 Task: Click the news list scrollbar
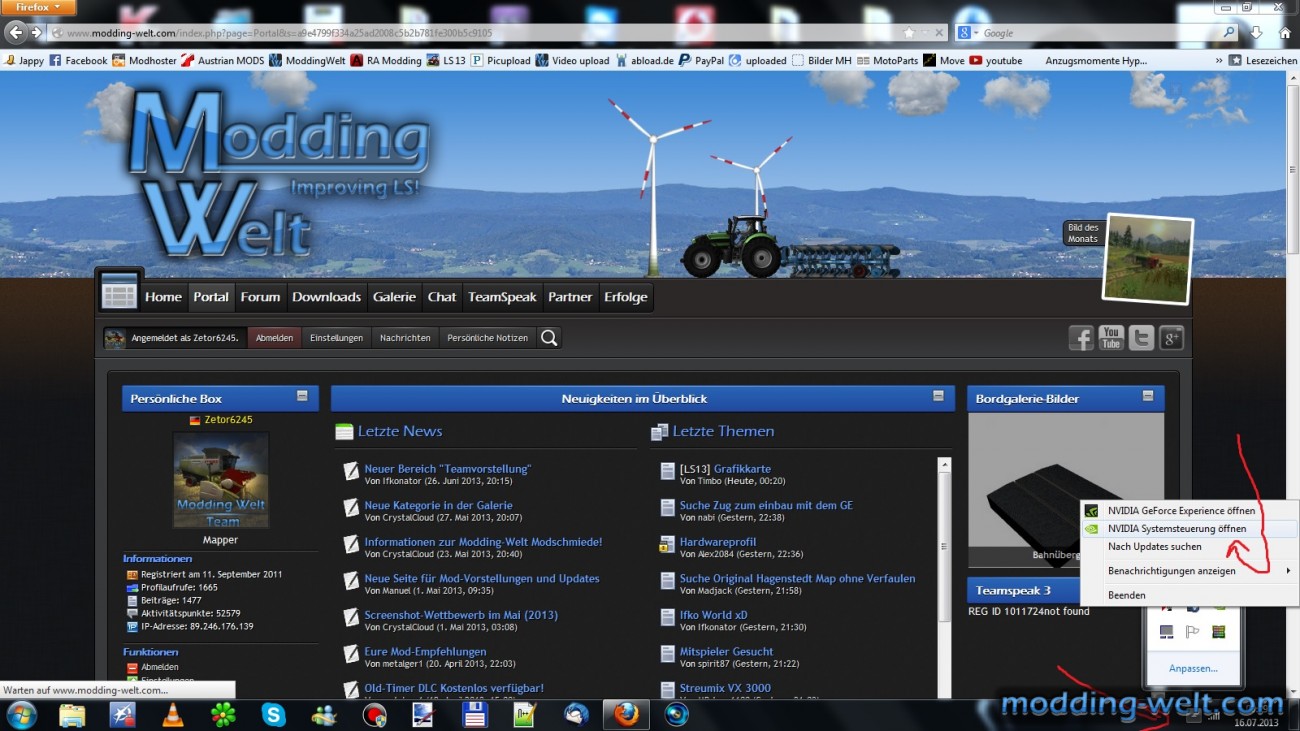[943, 577]
